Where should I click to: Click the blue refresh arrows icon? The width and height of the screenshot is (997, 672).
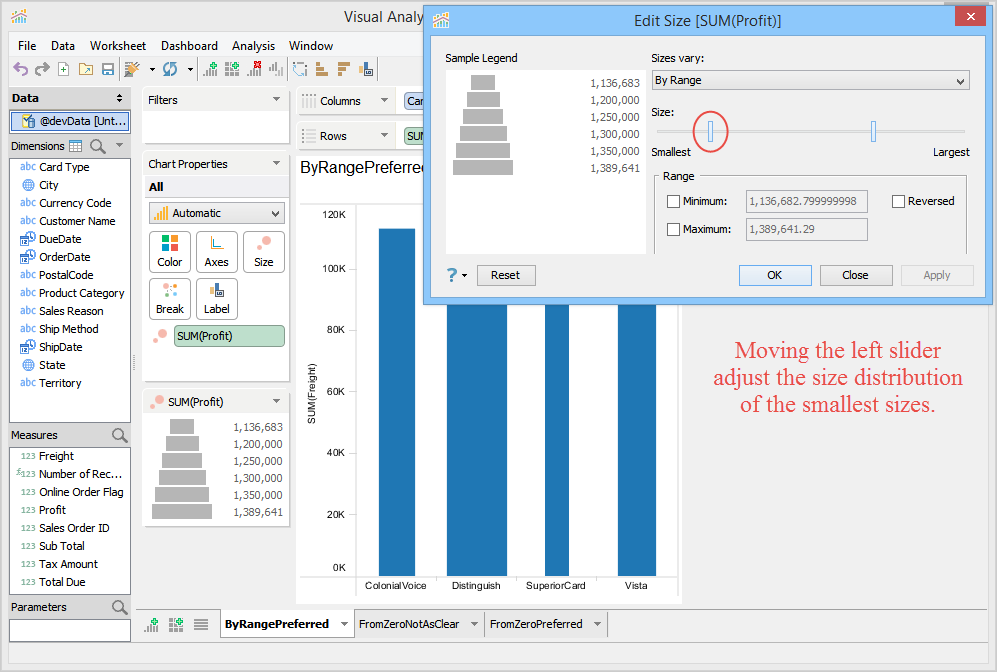pos(170,69)
